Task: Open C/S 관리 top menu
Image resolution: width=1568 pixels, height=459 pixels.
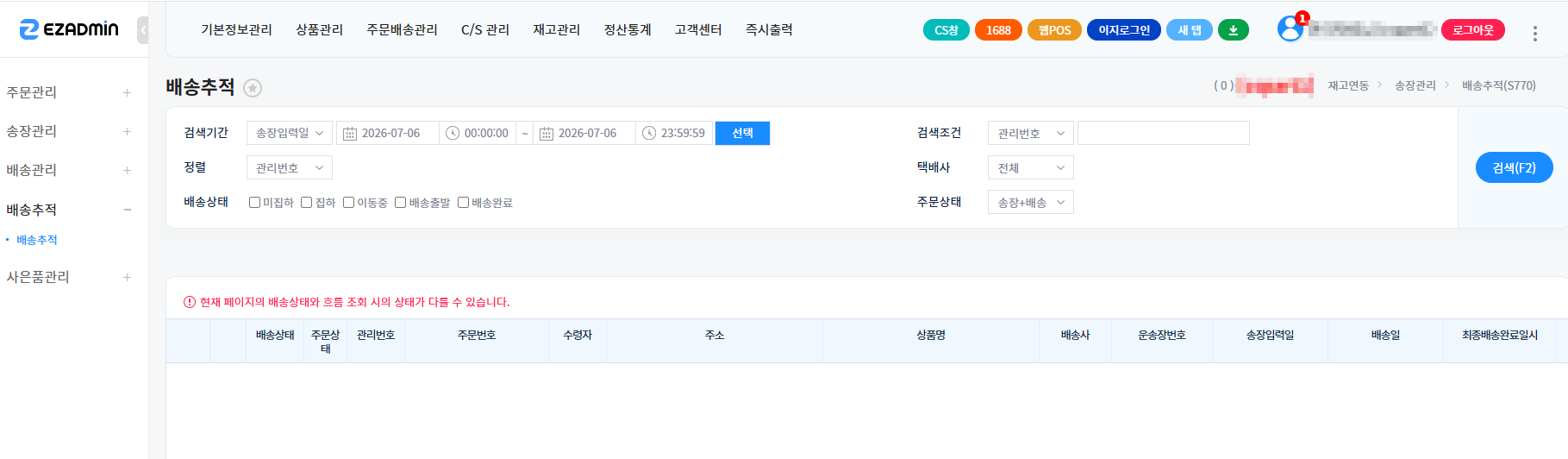Action: click(x=485, y=29)
